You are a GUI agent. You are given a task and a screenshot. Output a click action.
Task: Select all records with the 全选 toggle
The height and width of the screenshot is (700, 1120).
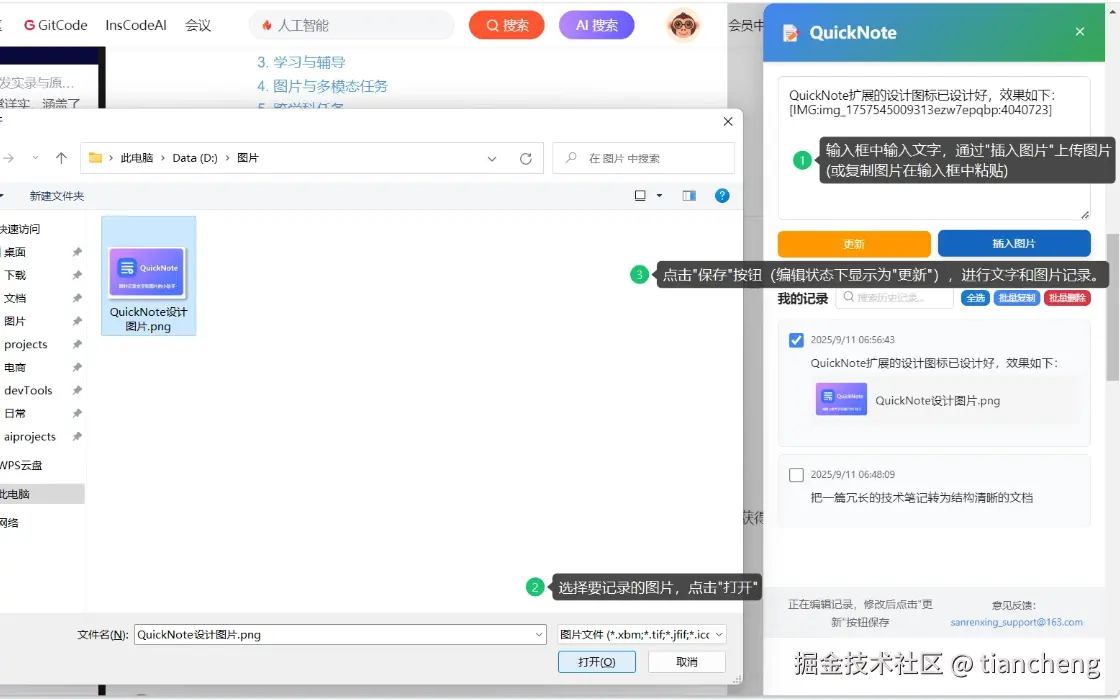[975, 297]
